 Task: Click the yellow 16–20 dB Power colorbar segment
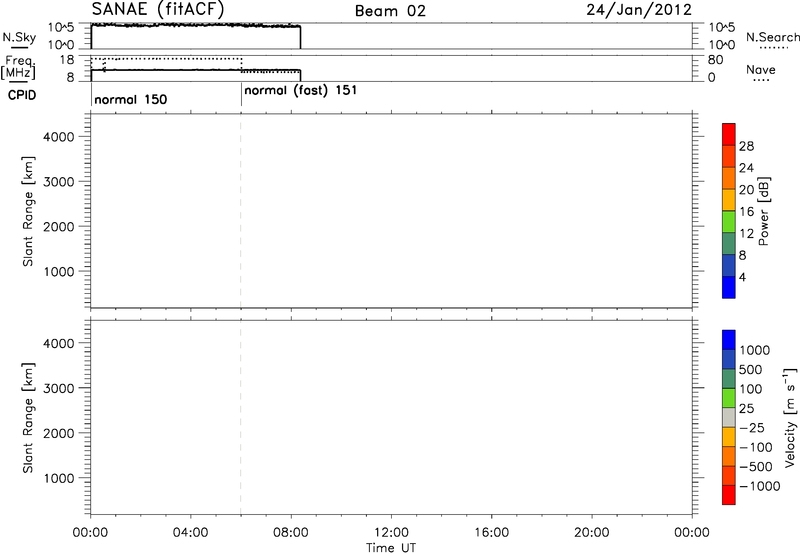tap(729, 199)
